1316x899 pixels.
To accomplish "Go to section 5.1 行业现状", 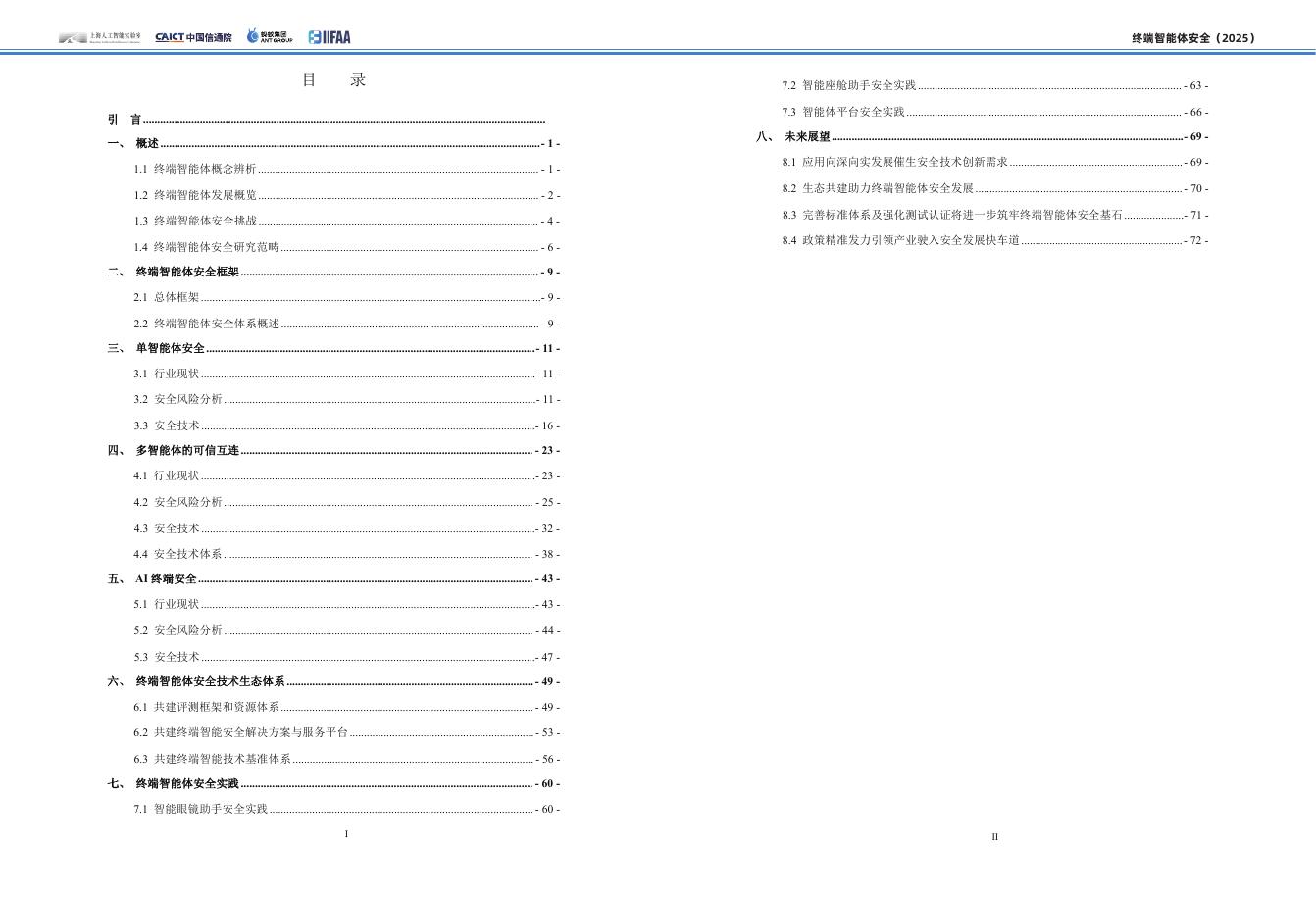I will coord(347,604).
